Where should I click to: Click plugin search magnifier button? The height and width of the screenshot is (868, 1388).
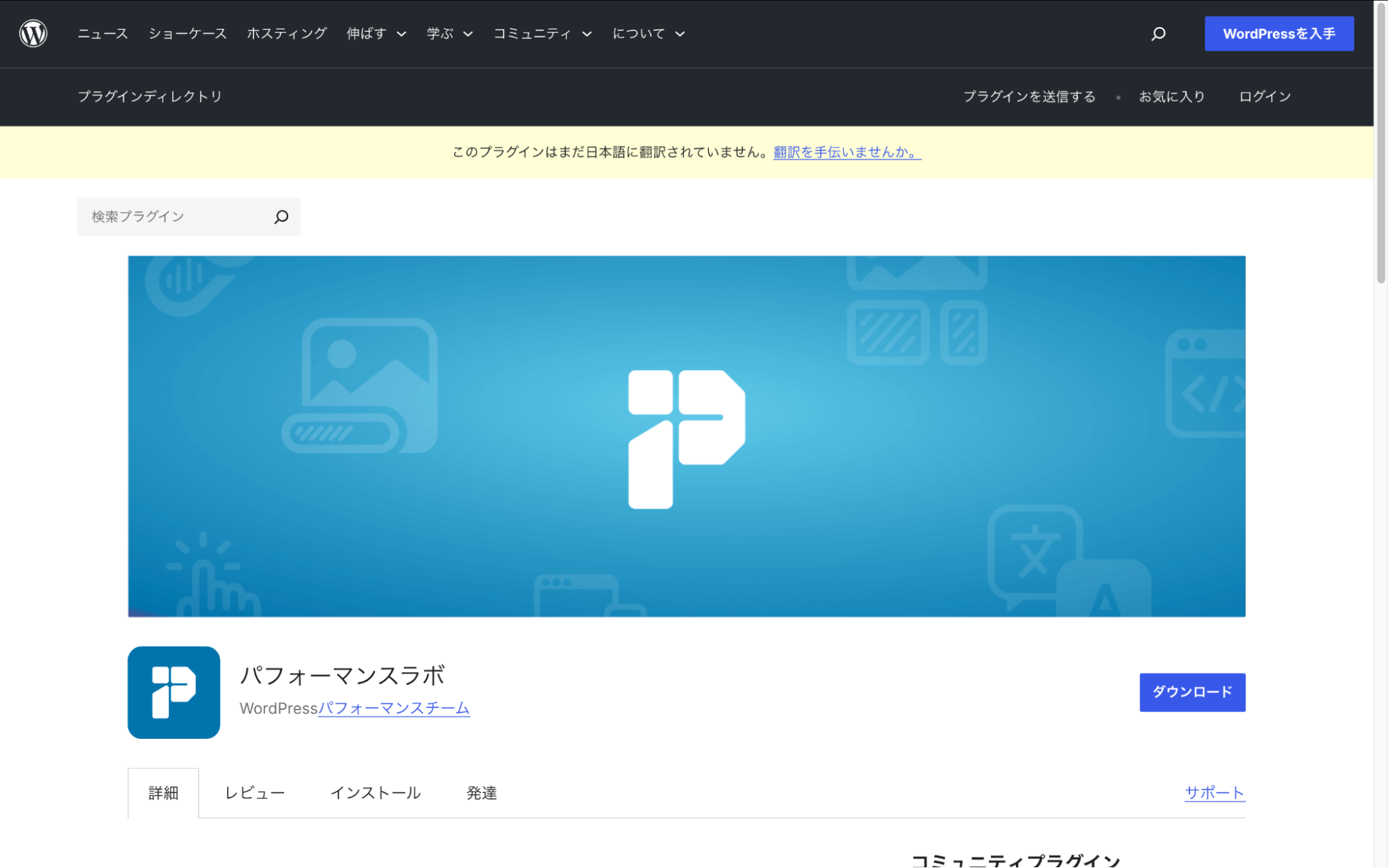[281, 217]
